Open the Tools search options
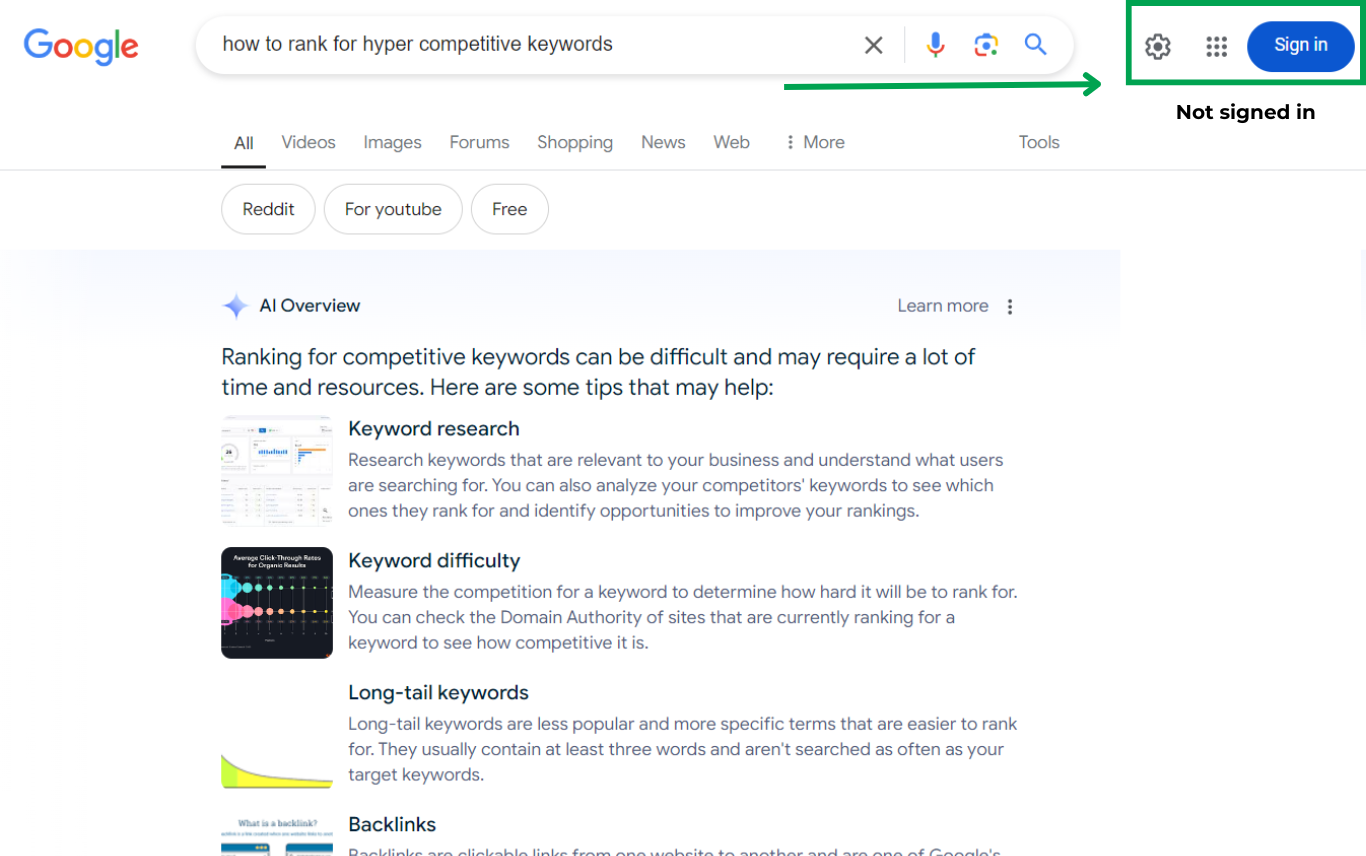The image size is (1366, 856). 1038,142
